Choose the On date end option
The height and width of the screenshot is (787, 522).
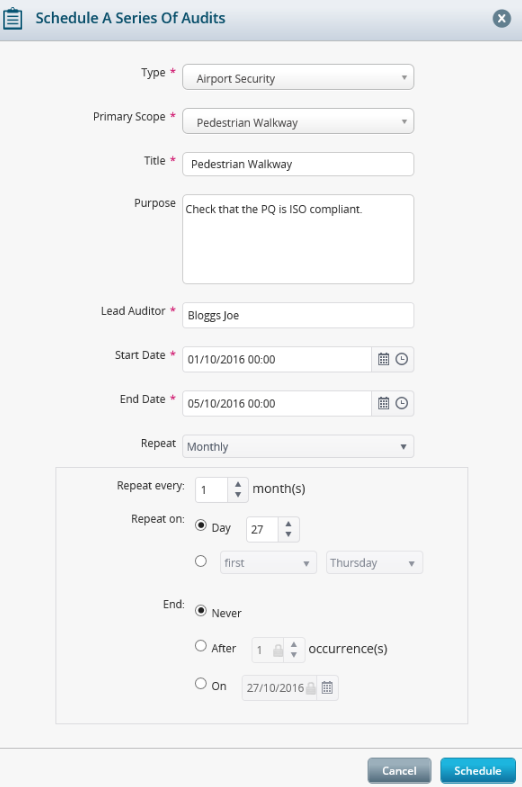(201, 684)
